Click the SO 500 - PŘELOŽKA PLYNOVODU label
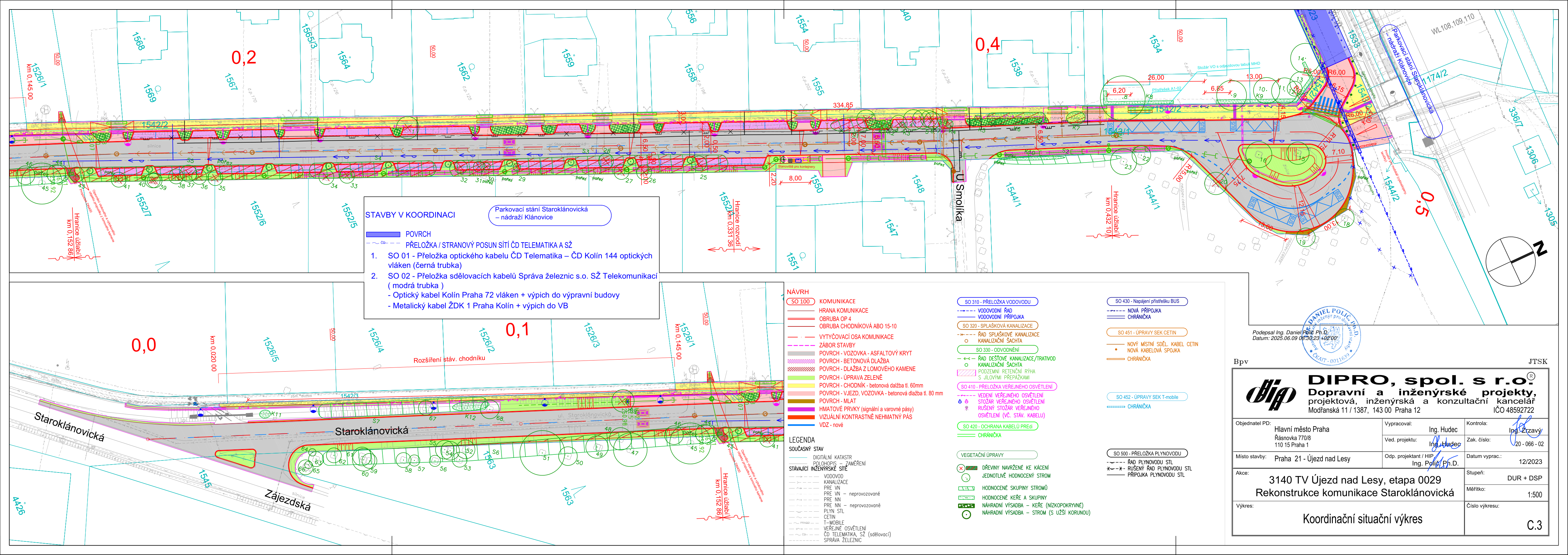The height and width of the screenshot is (555, 1568). pos(1147,453)
